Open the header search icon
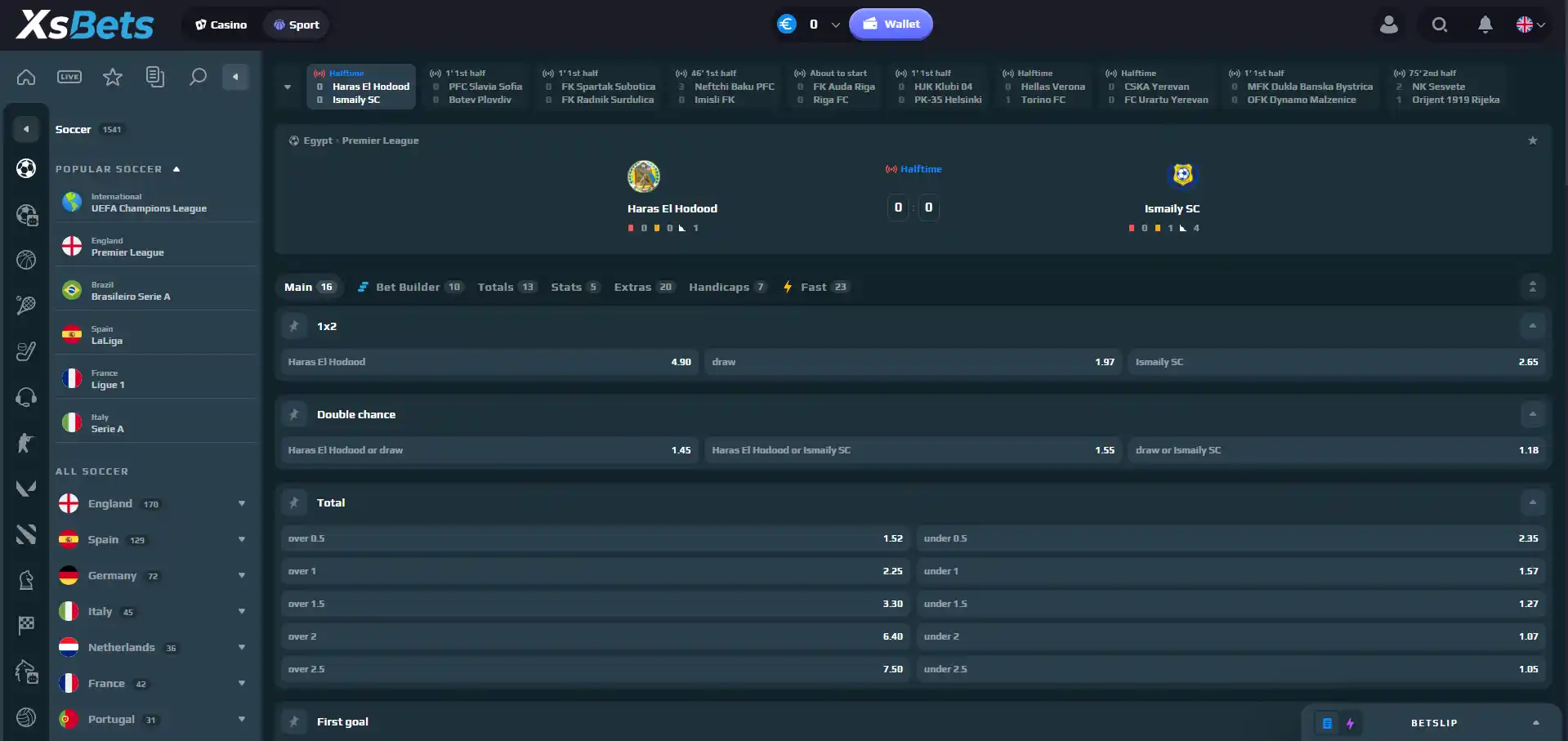The width and height of the screenshot is (1568, 741). point(1440,25)
